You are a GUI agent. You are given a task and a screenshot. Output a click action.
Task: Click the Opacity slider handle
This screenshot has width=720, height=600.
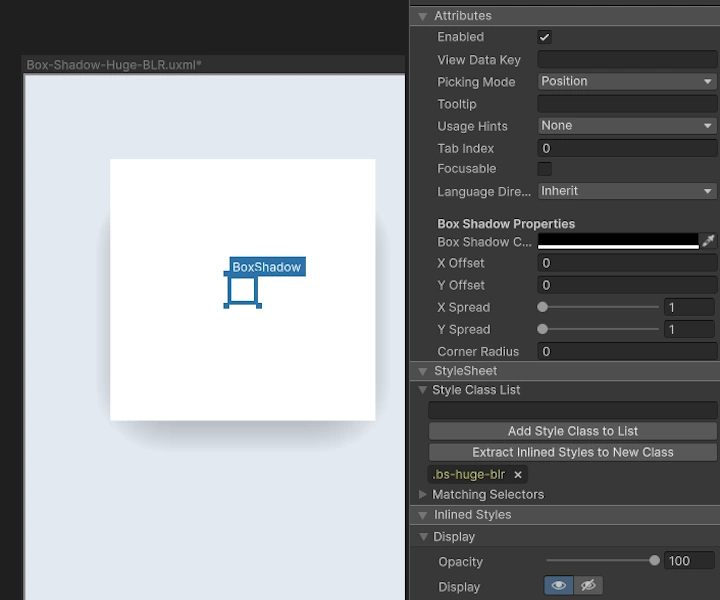click(x=654, y=561)
